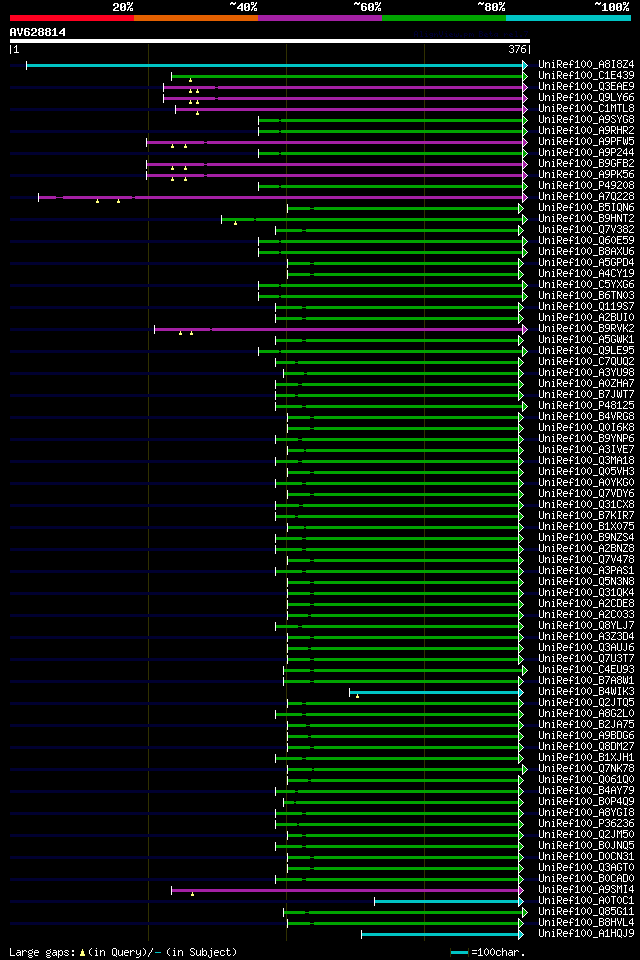The height and width of the screenshot is (960, 640).
Task: Select label UniRef100_Q7VDY6
Action: 586,493
